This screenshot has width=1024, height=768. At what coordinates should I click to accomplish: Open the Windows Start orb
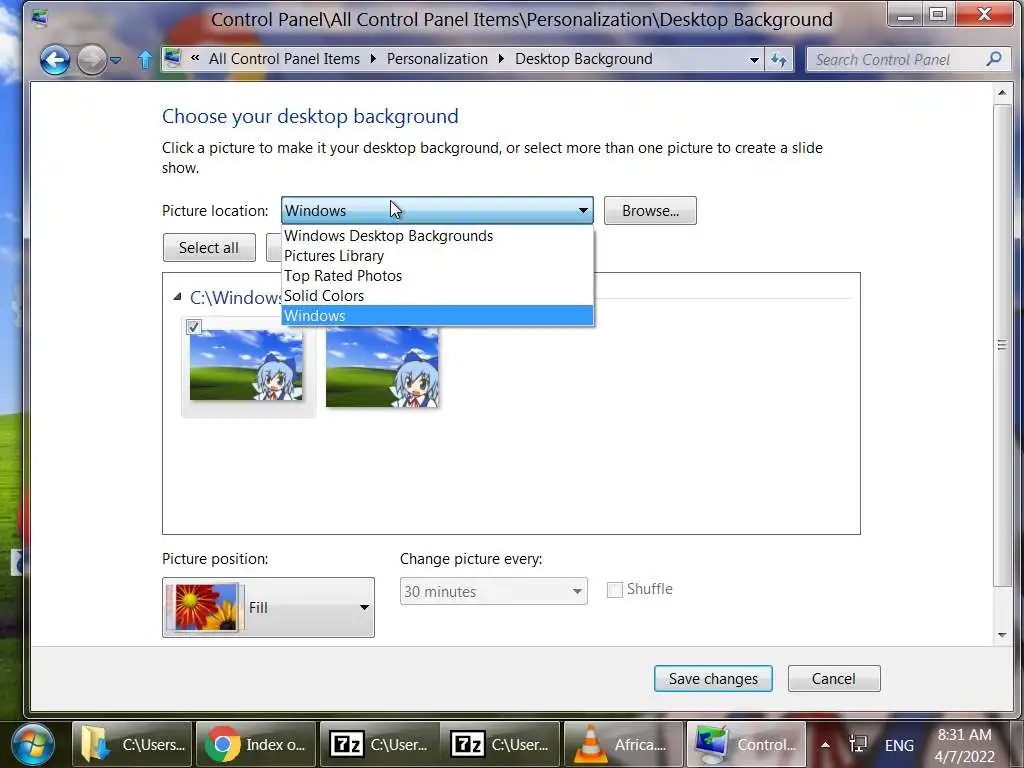coord(33,744)
